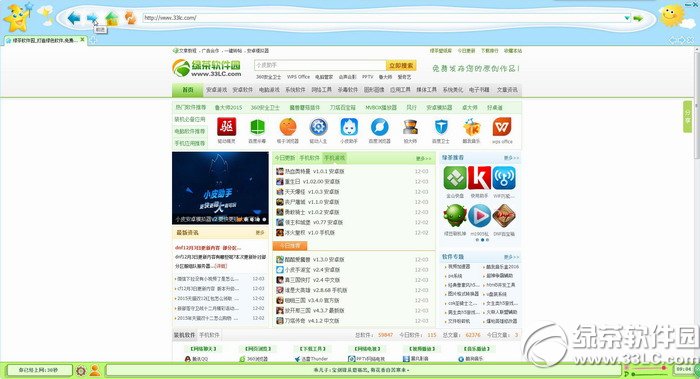Click the blue T shield guard icon
The height and width of the screenshot is (379, 700).
441,127
